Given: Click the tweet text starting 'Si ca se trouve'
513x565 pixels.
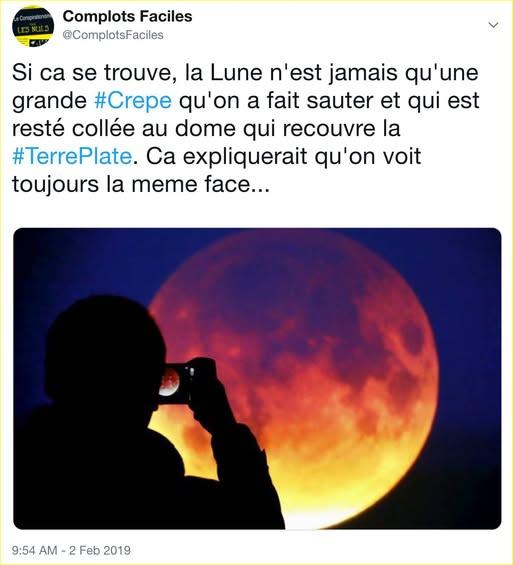Looking at the screenshot, I should point(246,128).
